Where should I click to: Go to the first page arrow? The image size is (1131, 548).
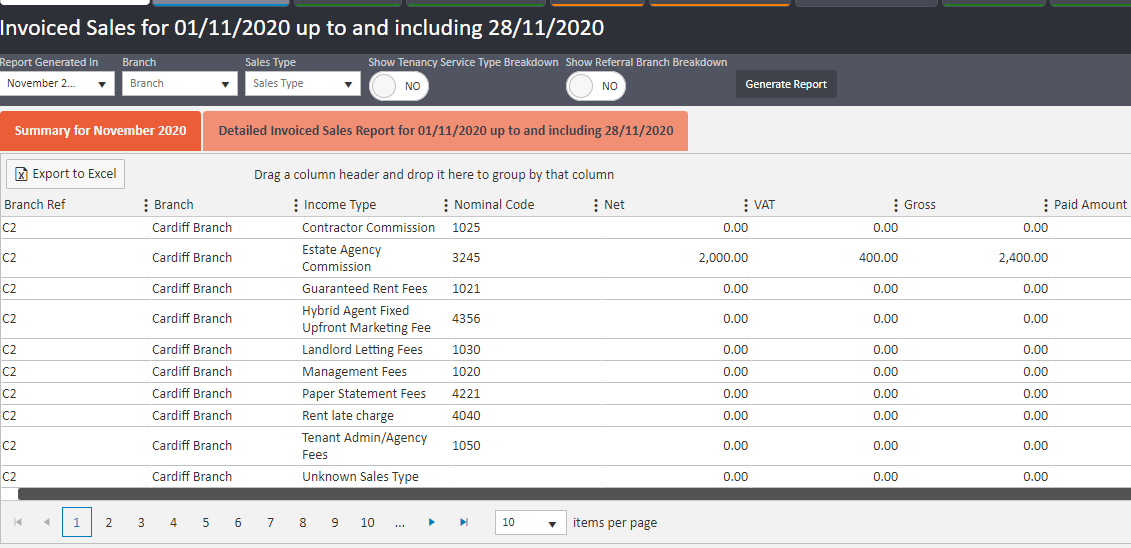(17, 522)
